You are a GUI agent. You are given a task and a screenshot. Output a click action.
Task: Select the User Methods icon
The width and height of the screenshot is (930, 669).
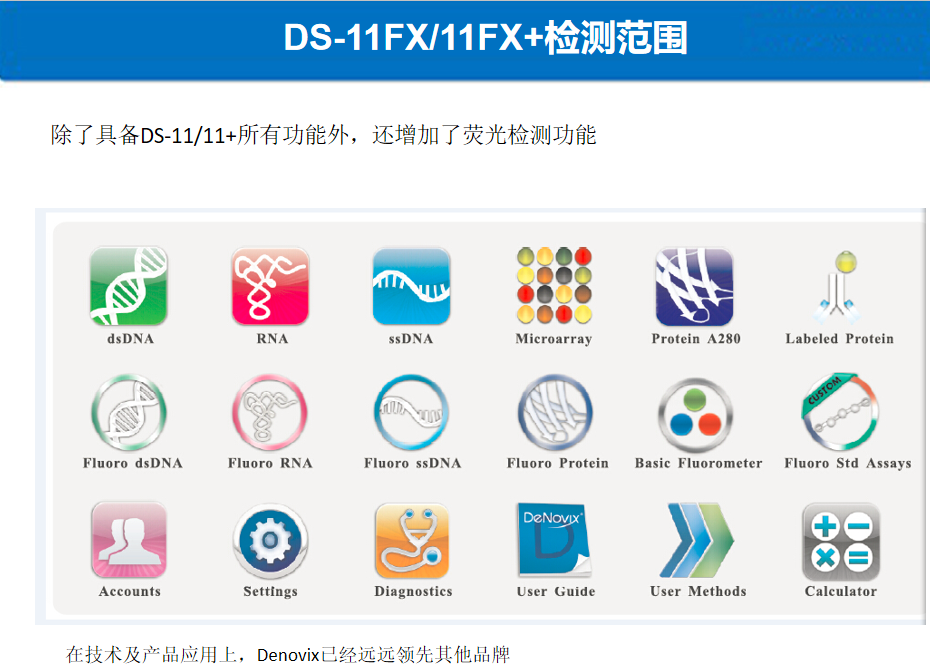pos(697,540)
